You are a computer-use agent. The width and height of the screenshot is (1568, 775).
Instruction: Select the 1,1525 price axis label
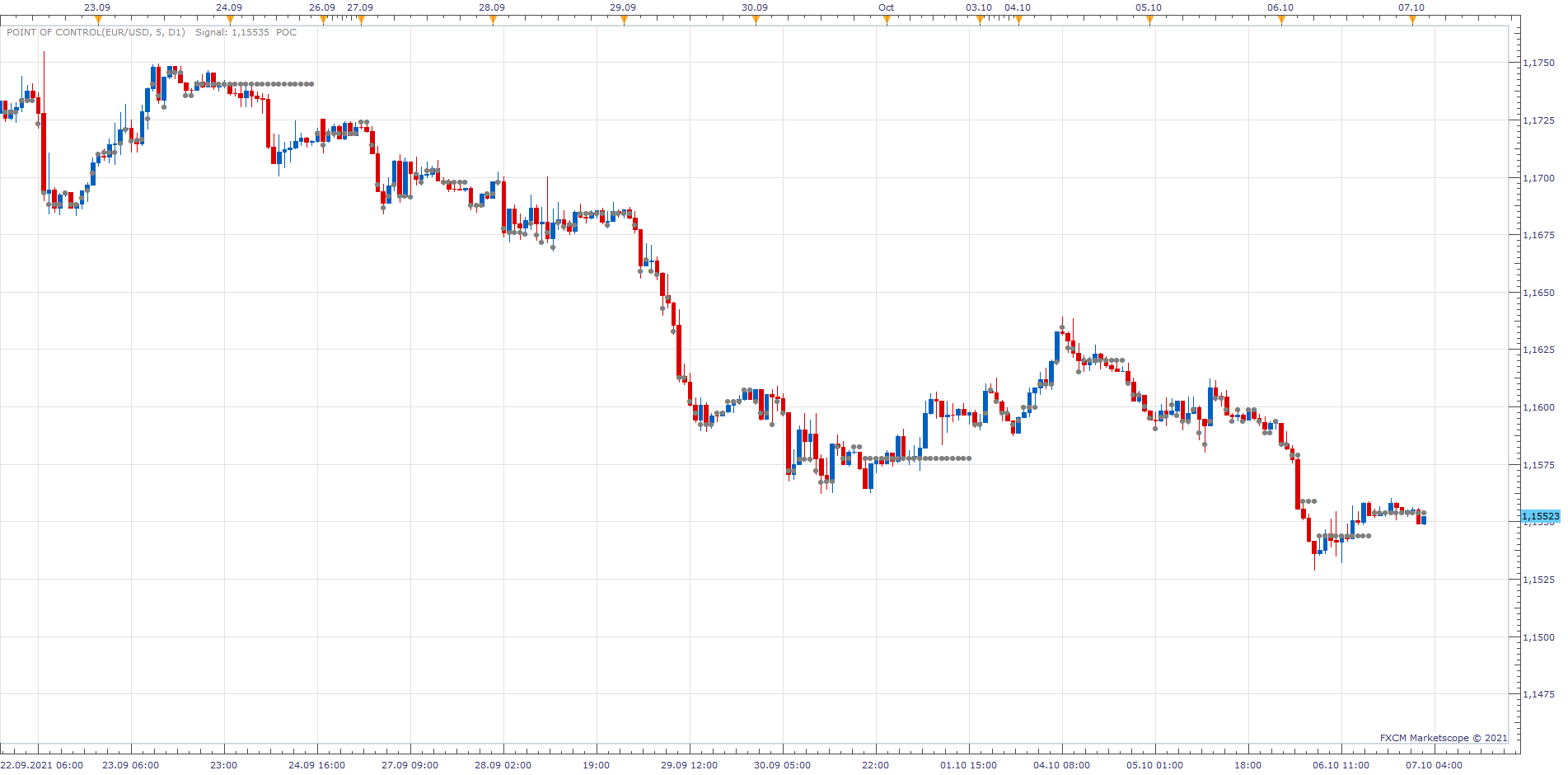point(1539,580)
